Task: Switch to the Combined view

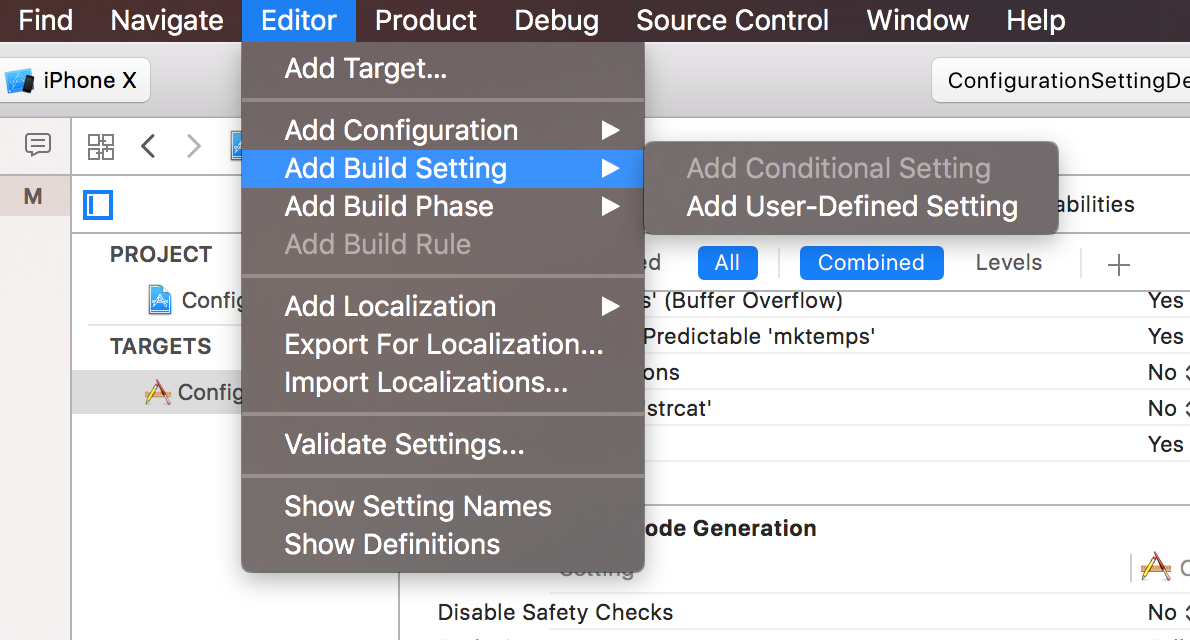Action: (871, 263)
